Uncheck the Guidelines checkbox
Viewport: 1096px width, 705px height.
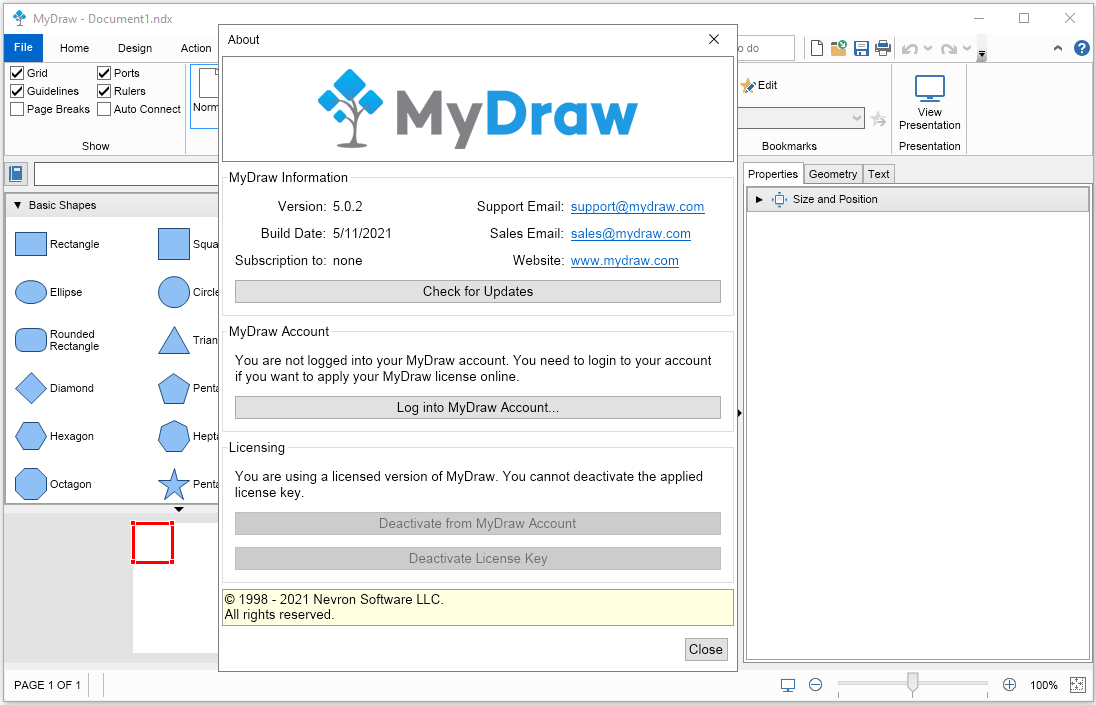pos(17,91)
